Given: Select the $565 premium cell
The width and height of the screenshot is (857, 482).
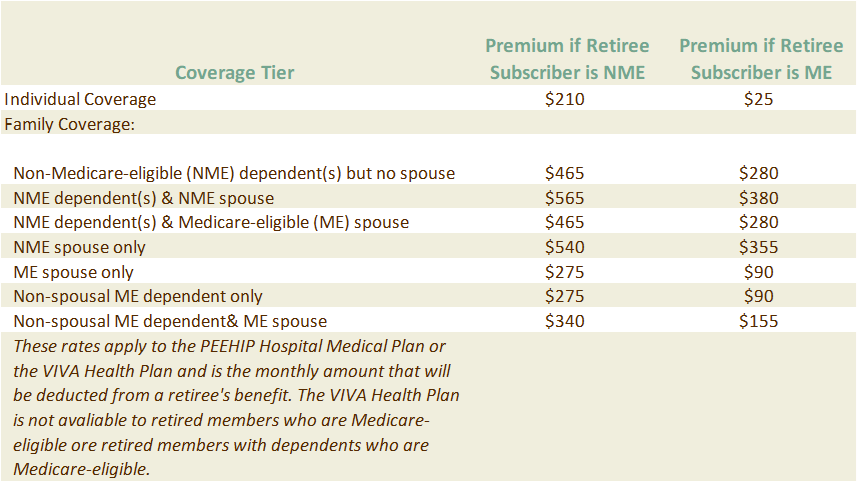Looking at the screenshot, I should 565,198.
